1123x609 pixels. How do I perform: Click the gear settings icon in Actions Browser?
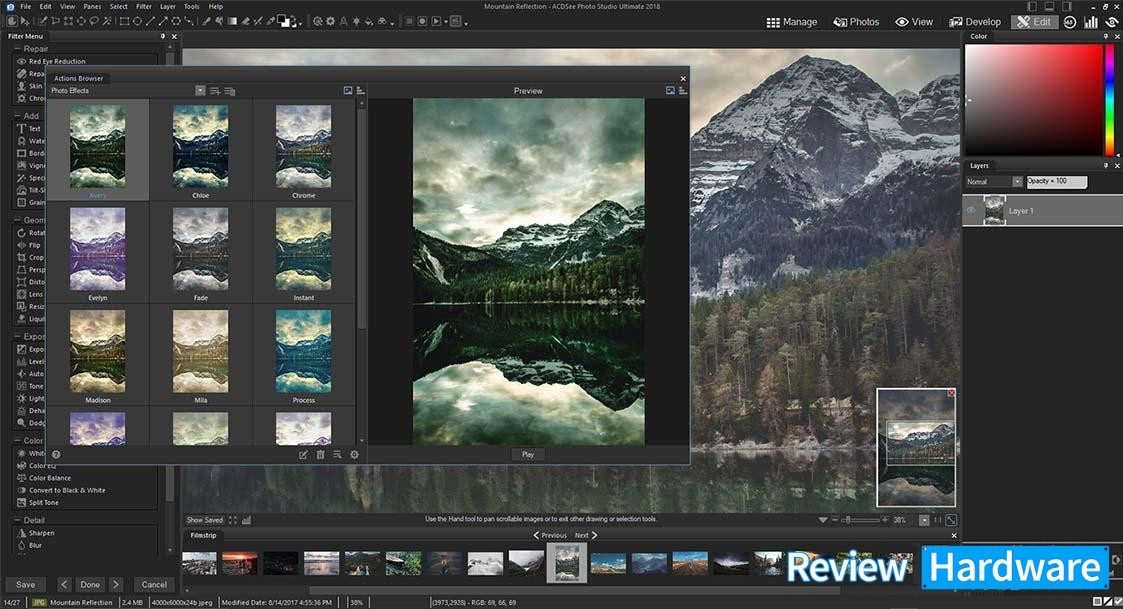pyautogui.click(x=354, y=454)
